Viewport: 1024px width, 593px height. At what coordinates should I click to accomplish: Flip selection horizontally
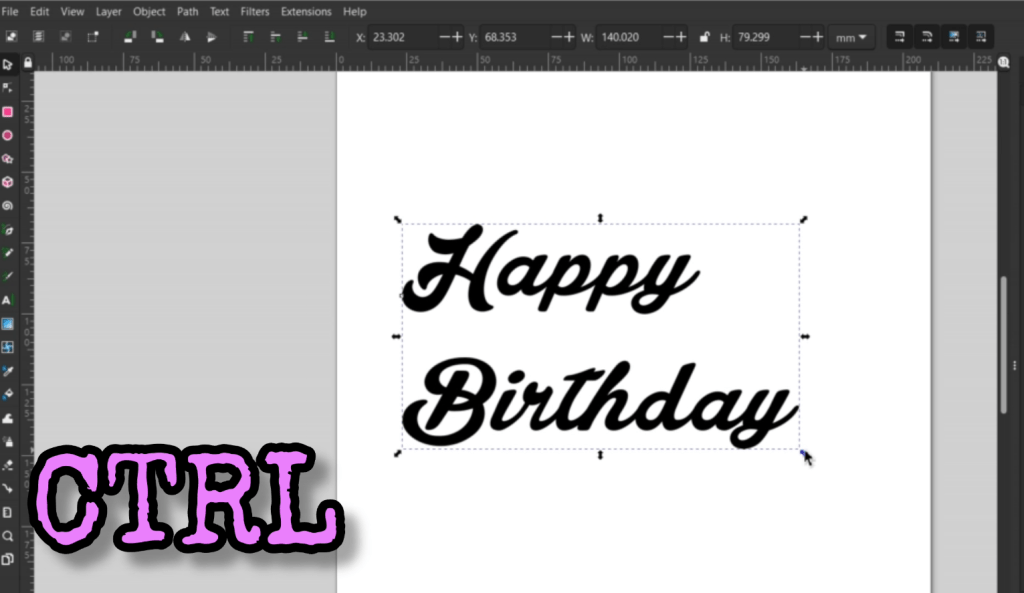coord(185,37)
